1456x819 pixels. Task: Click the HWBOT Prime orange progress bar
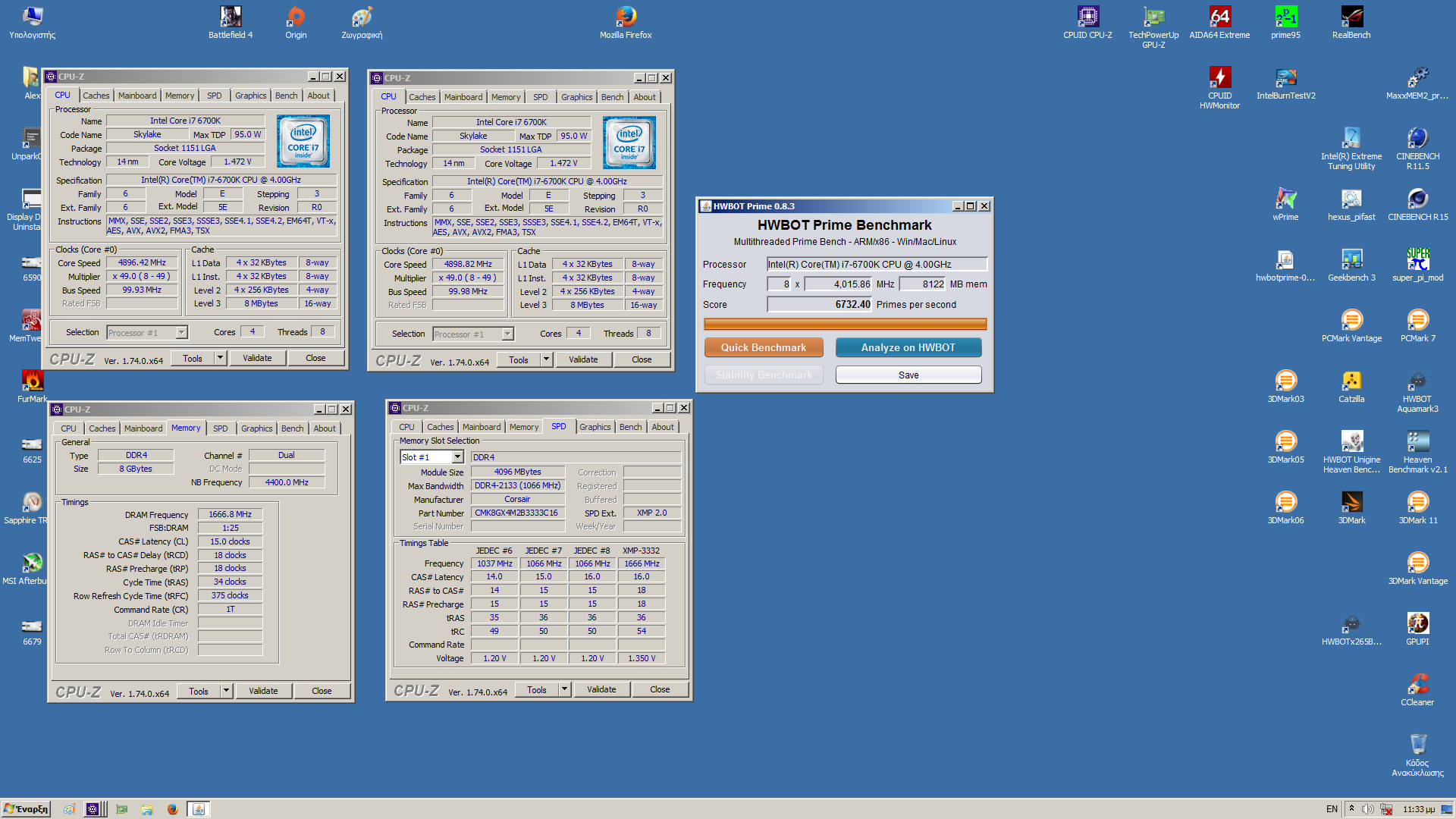coord(846,324)
